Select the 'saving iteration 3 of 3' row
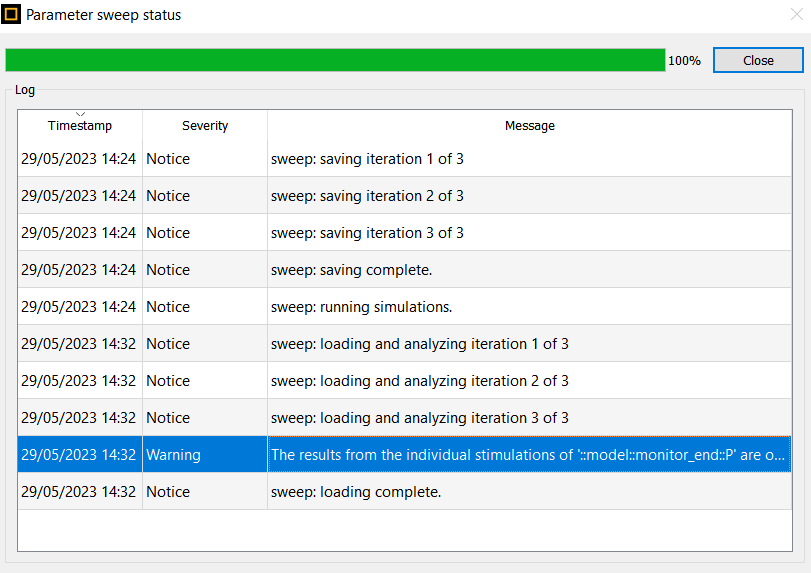 pyautogui.click(x=404, y=233)
